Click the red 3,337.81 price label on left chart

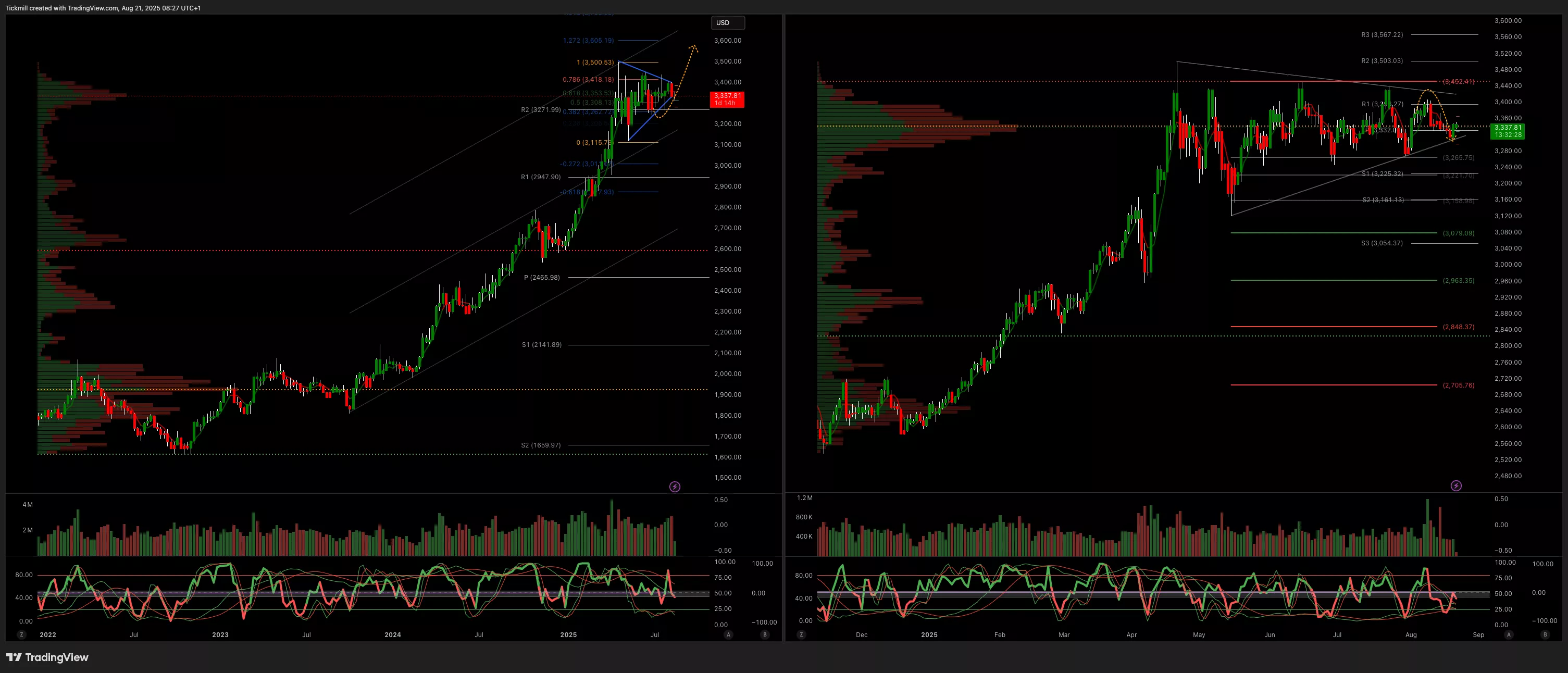[727, 99]
